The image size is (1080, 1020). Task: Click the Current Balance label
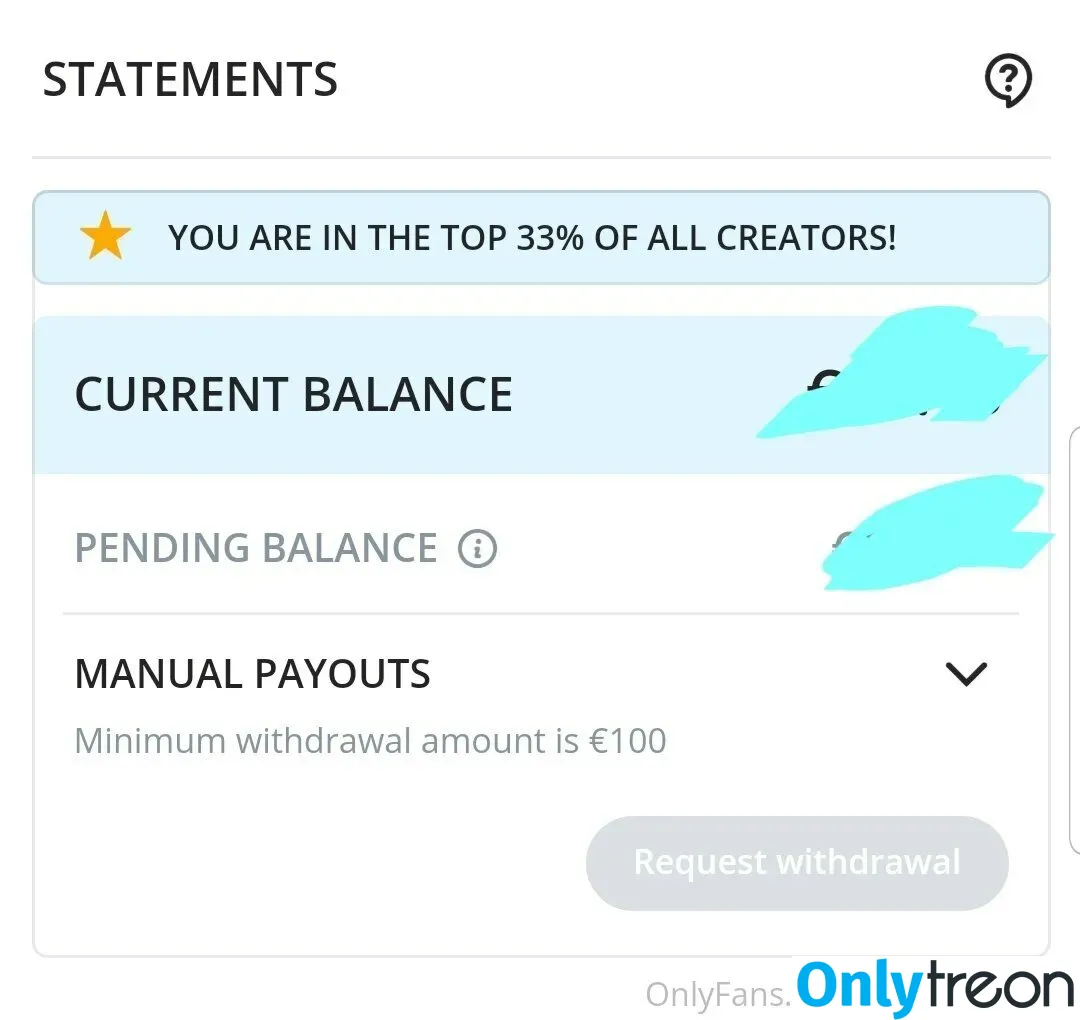click(293, 395)
